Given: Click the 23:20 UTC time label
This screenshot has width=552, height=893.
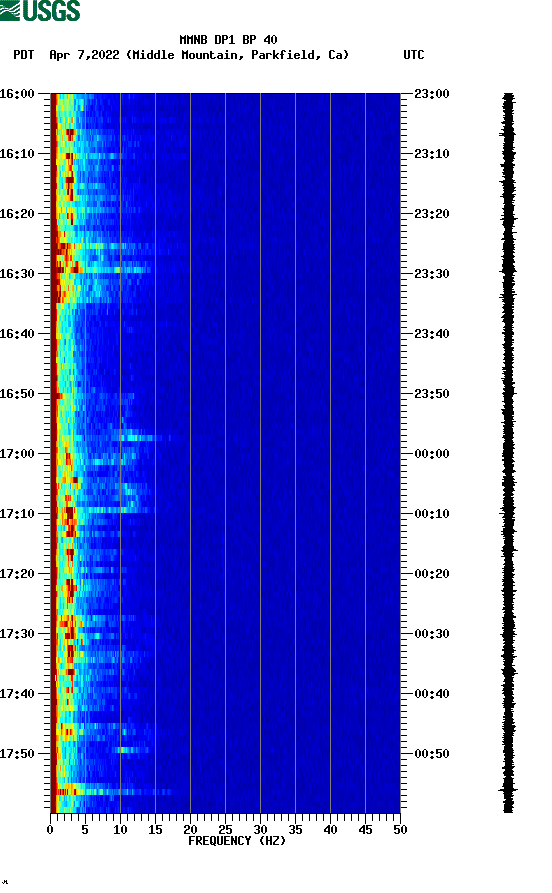Looking at the screenshot, I should click(432, 214).
